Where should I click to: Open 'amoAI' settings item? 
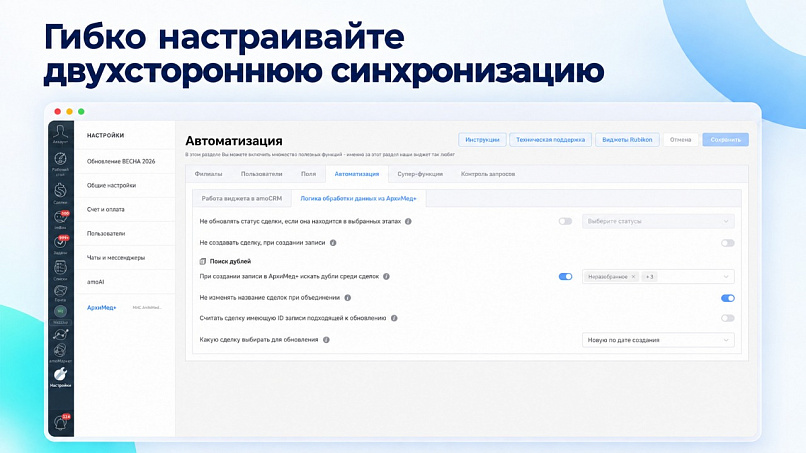pos(124,282)
